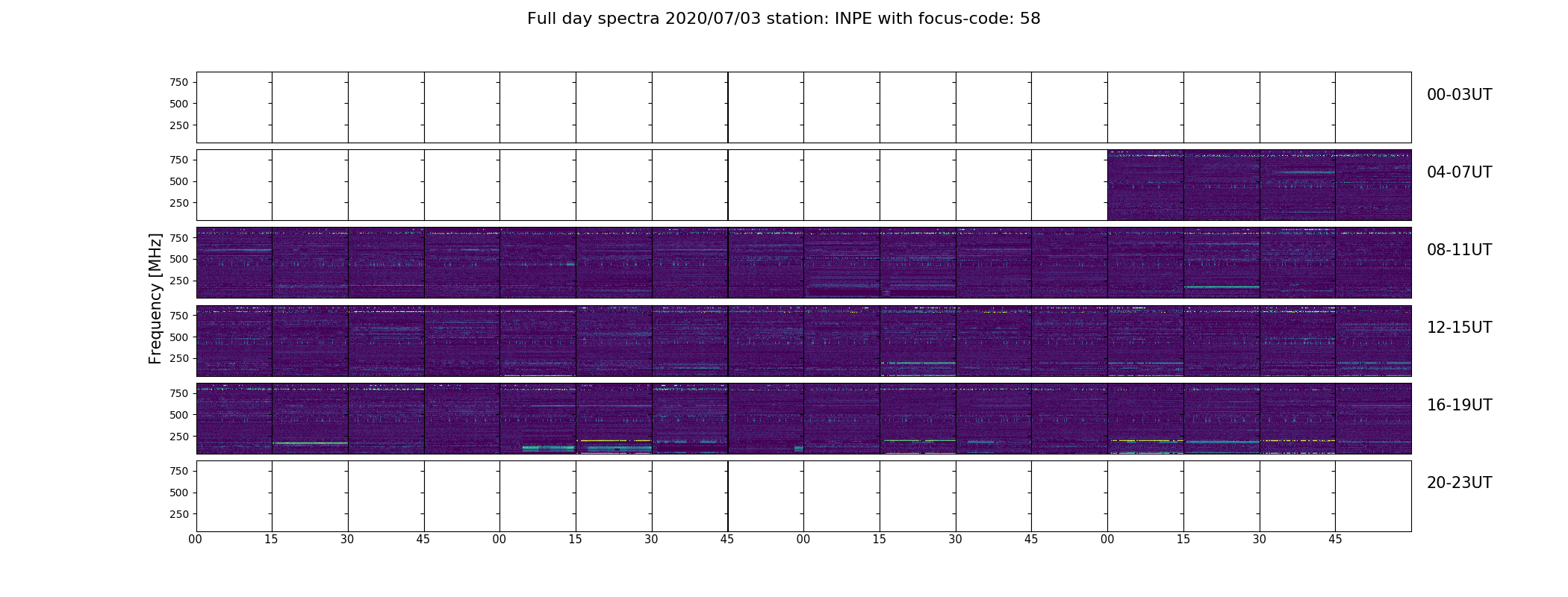Viewport: 1568px width, 597px height.
Task: Open the 04-07UT spectrogram panel at 07:15-07:30
Action: click(1222, 185)
